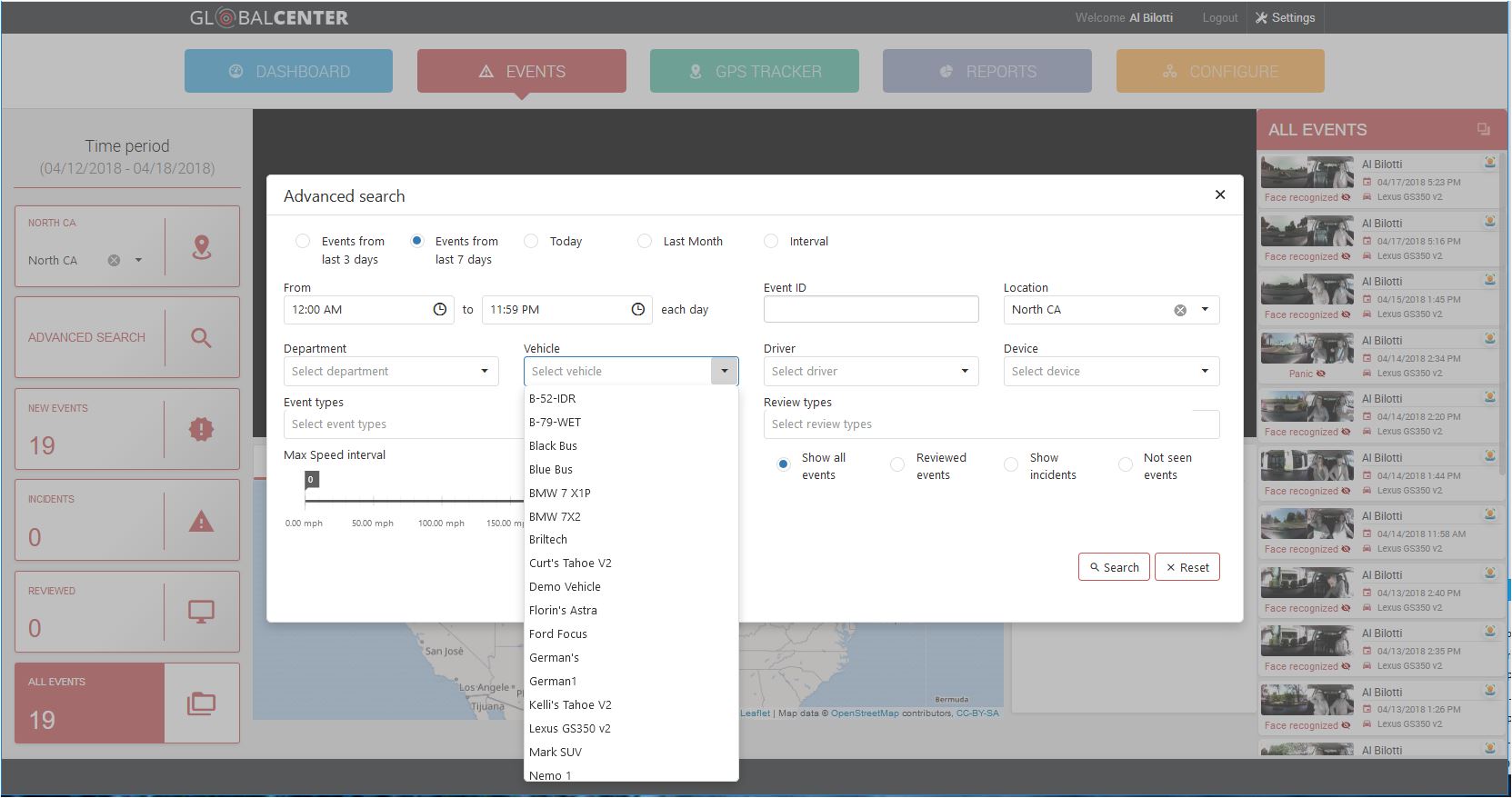Choose BMW 7 X1P from vehicle list
Viewport: 1512px width, 798px height.
pyautogui.click(x=631, y=493)
